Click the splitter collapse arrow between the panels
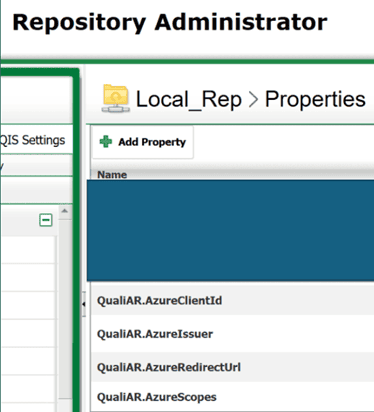The image size is (374, 412). pos(84,304)
